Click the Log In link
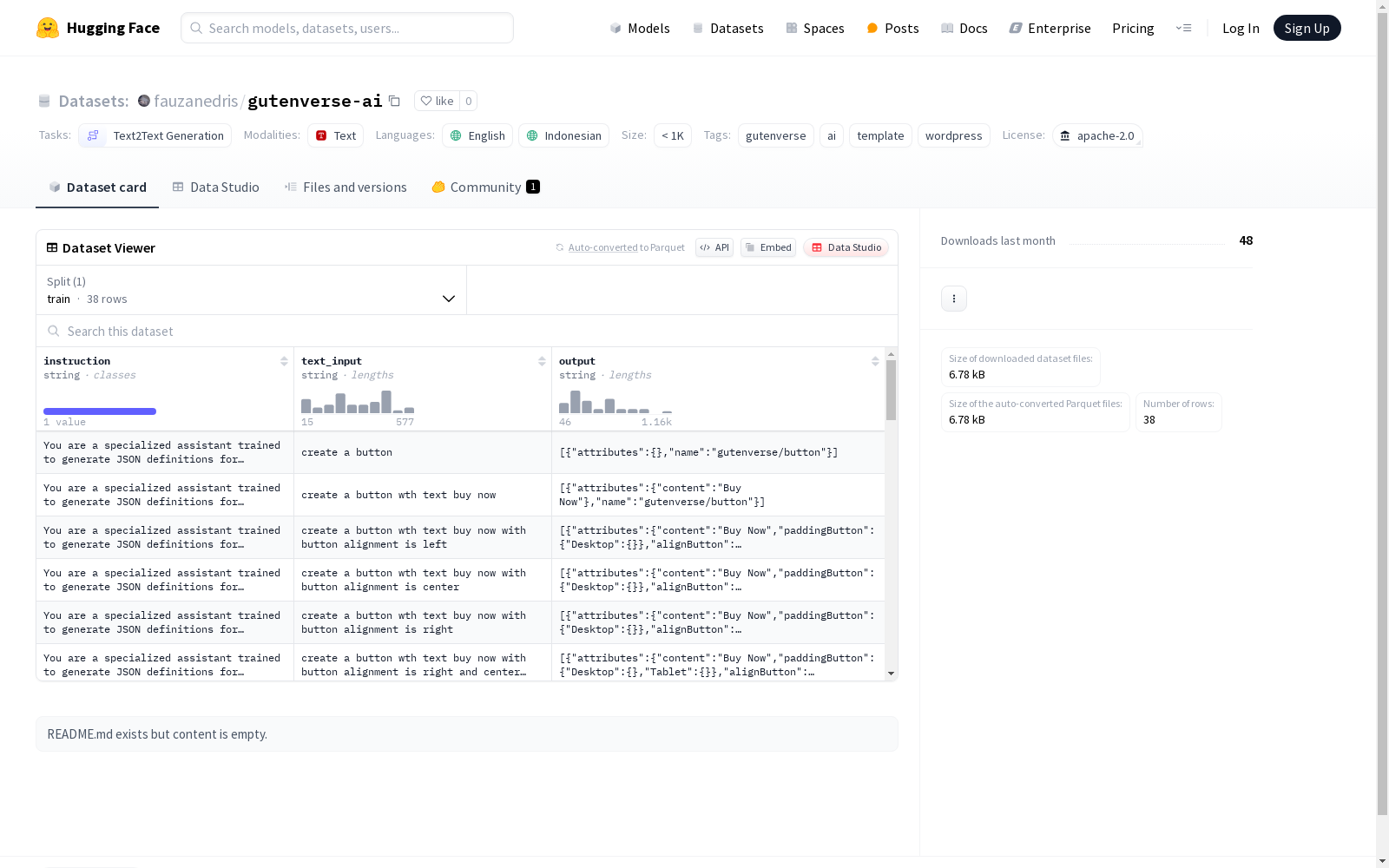The width and height of the screenshot is (1389, 868). point(1241,28)
